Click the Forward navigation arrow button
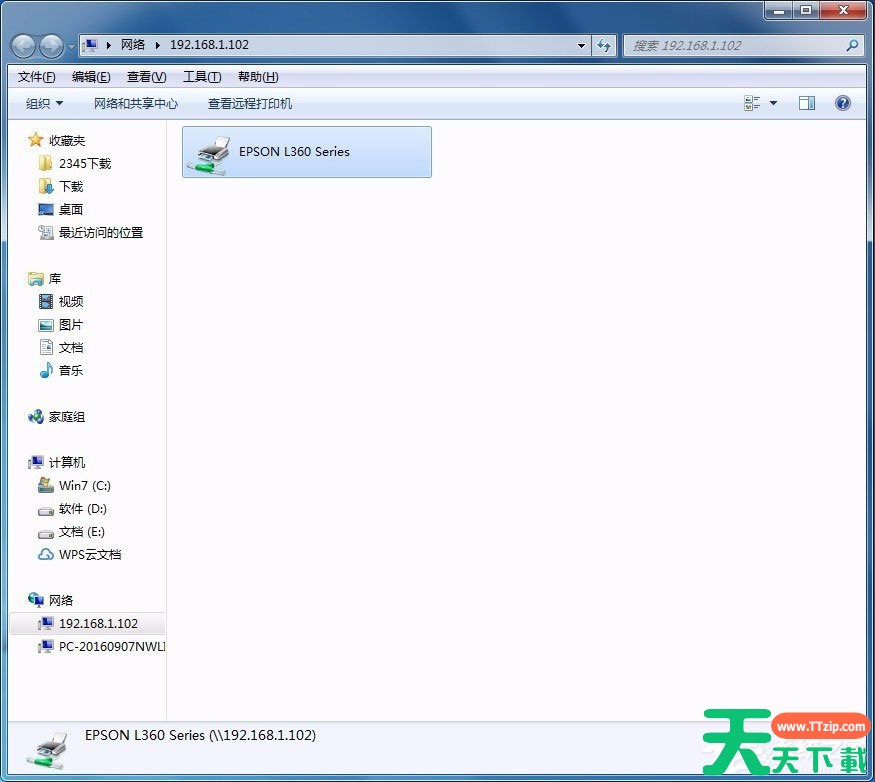The image size is (875, 782). (x=51, y=45)
